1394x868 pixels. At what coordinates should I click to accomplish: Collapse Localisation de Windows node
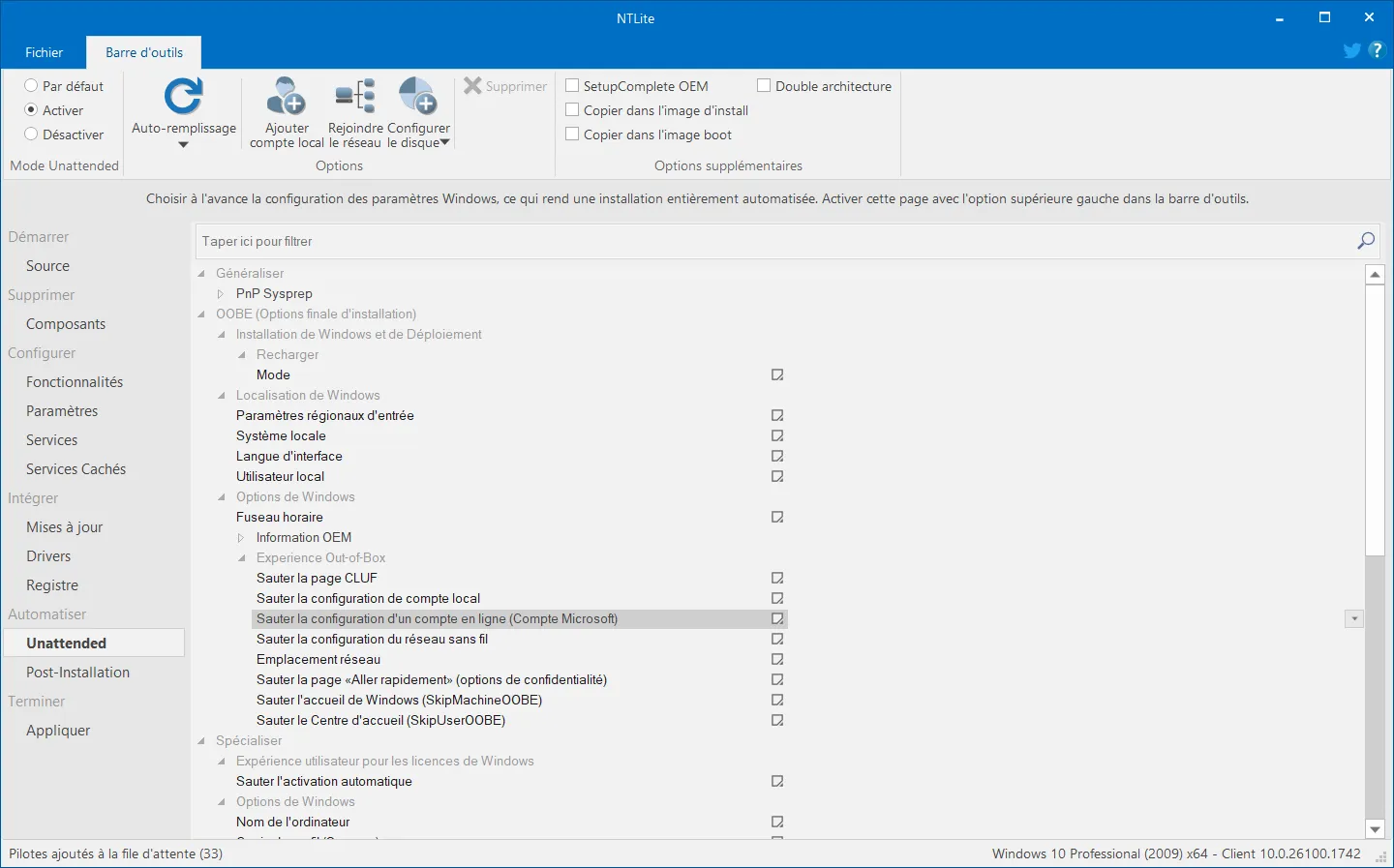(x=222, y=396)
